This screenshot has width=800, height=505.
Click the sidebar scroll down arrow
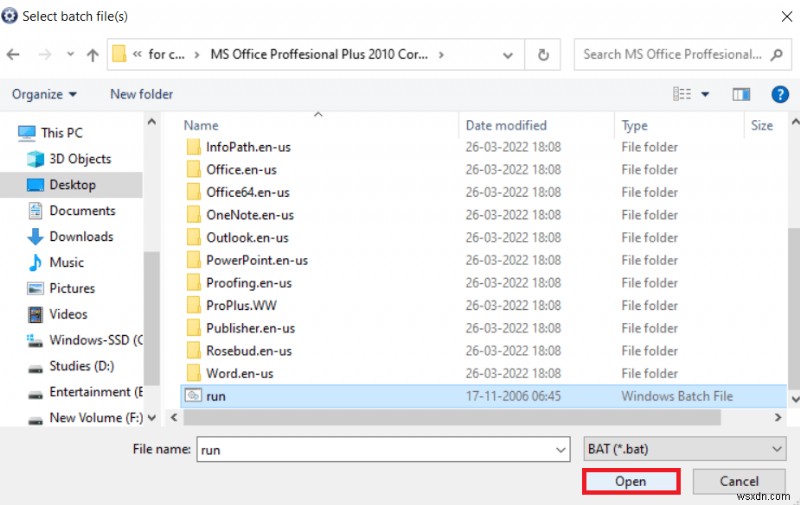click(x=152, y=418)
